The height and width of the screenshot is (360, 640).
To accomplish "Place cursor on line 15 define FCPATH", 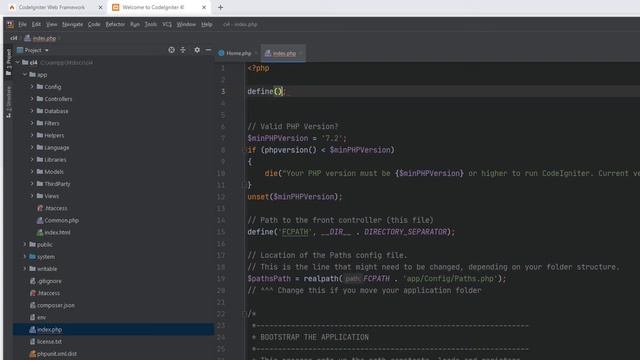I will (x=351, y=232).
